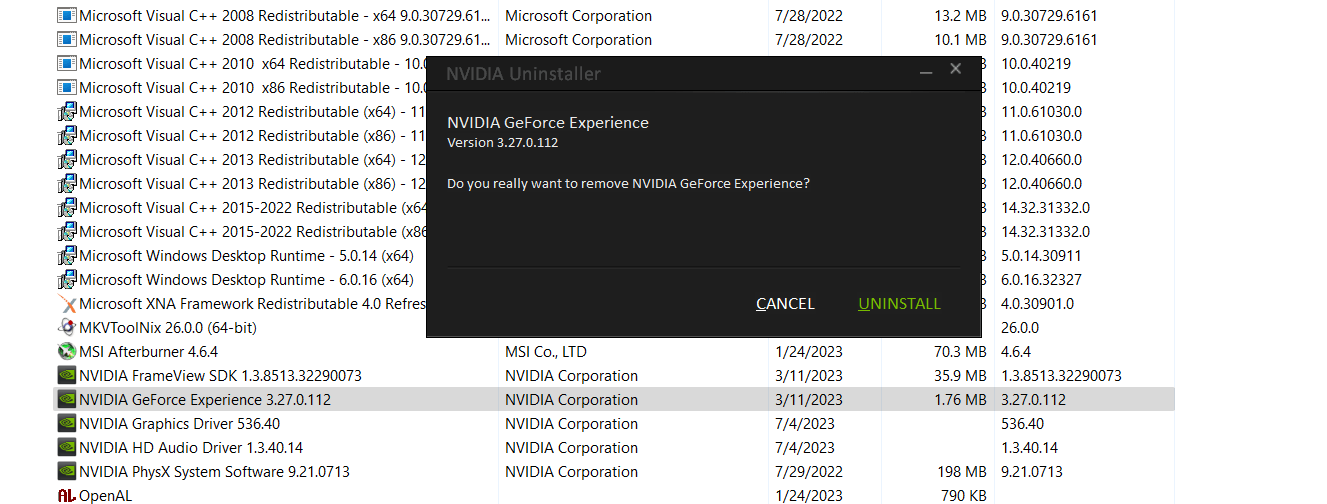Select MSI Afterburner 4.6.4 entry

148,352
